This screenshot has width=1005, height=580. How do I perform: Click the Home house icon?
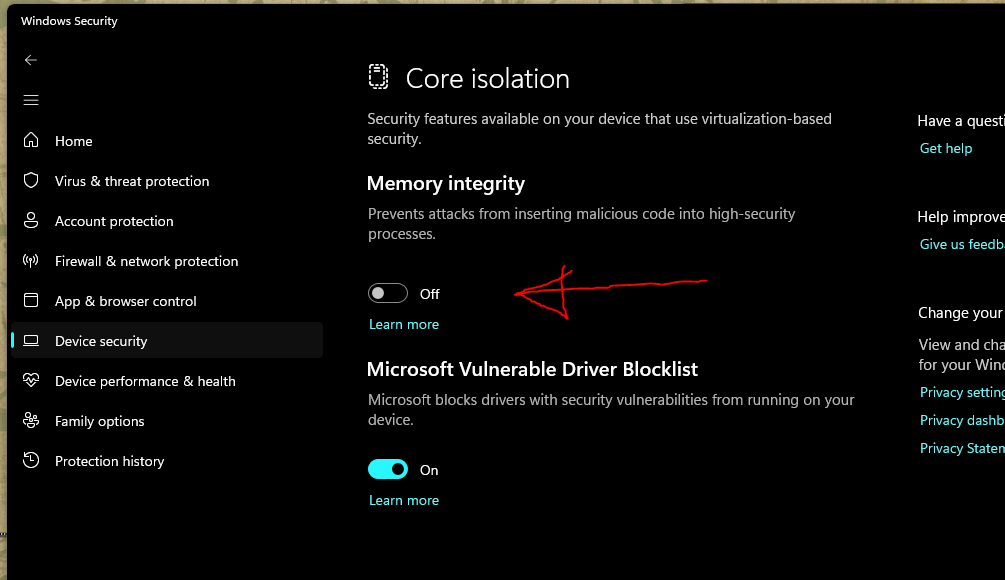click(31, 140)
